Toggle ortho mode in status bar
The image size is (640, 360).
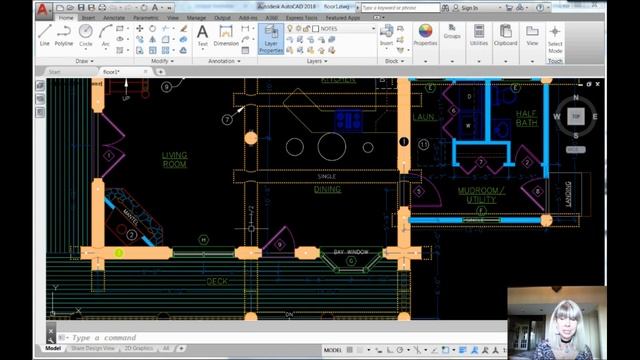390,350
